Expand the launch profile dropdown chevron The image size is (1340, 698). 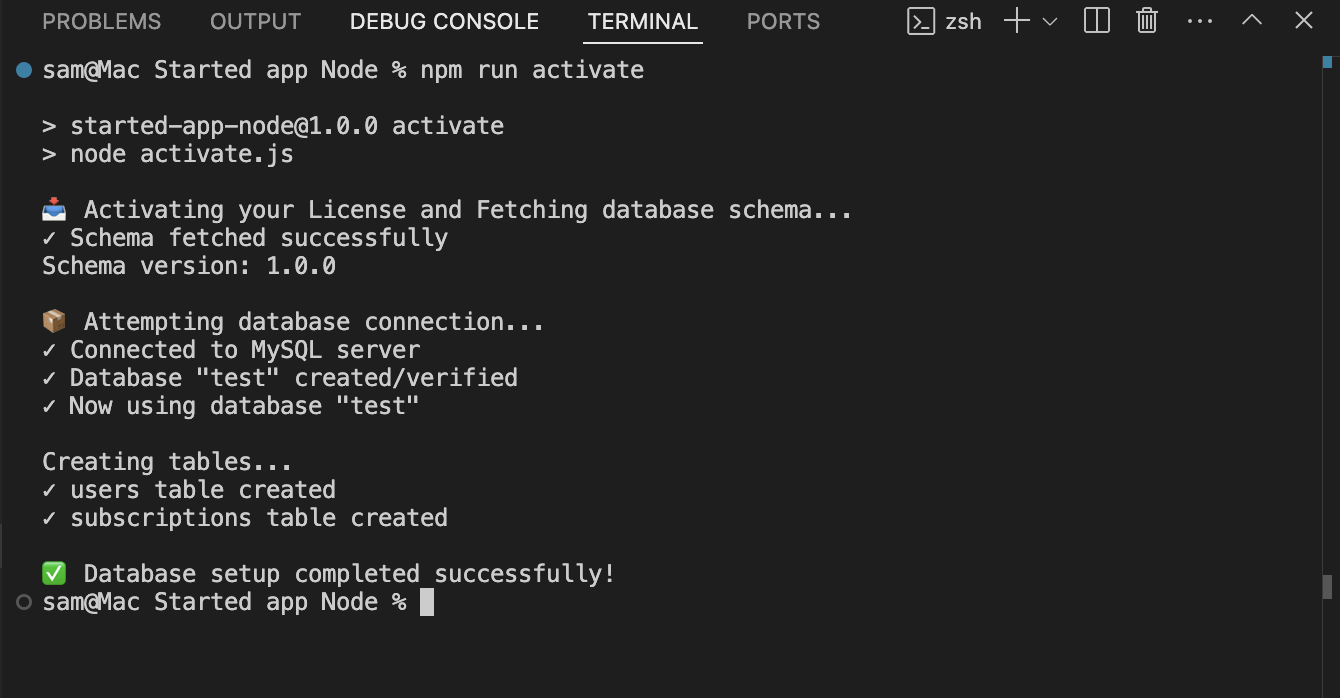click(1050, 21)
